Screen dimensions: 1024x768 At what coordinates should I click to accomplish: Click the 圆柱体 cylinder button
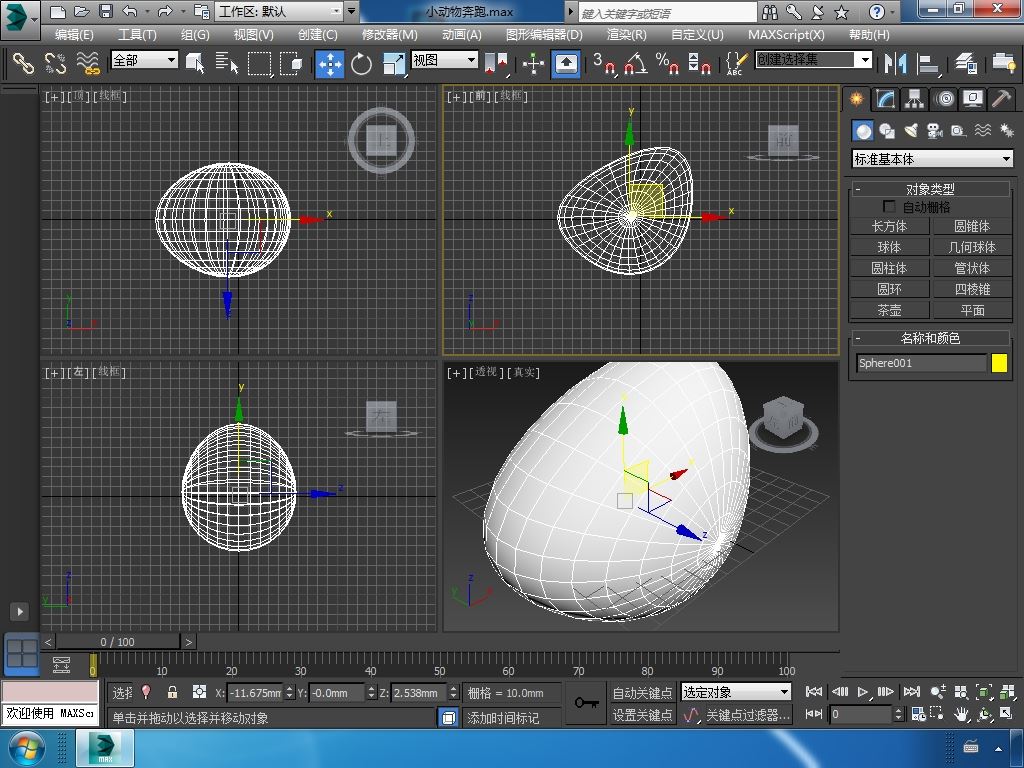tap(889, 268)
